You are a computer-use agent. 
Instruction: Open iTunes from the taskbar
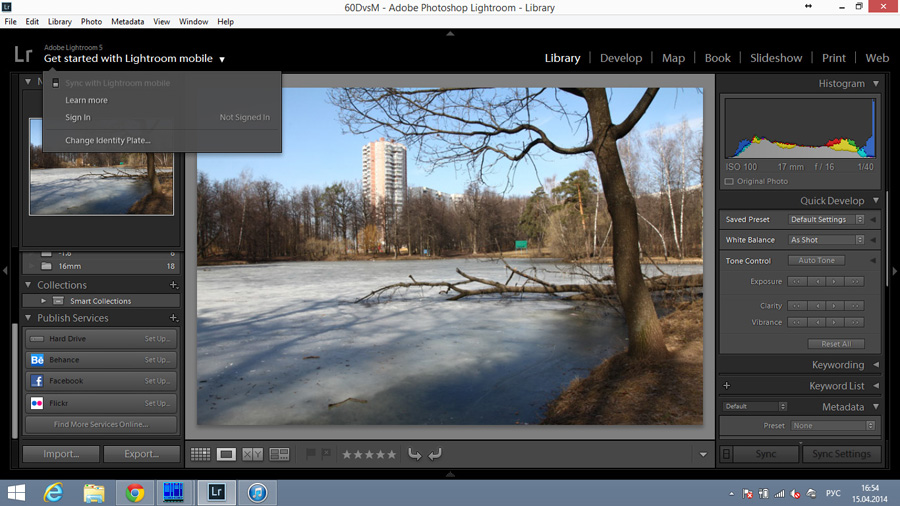[x=257, y=492]
